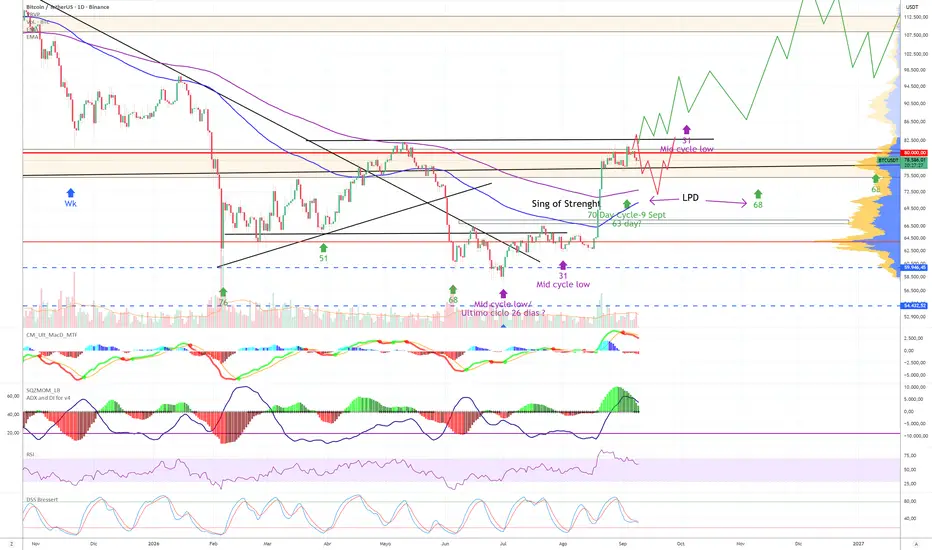The width and height of the screenshot is (932, 550).
Task: Select the EMA indicator label
Action: (32, 37)
